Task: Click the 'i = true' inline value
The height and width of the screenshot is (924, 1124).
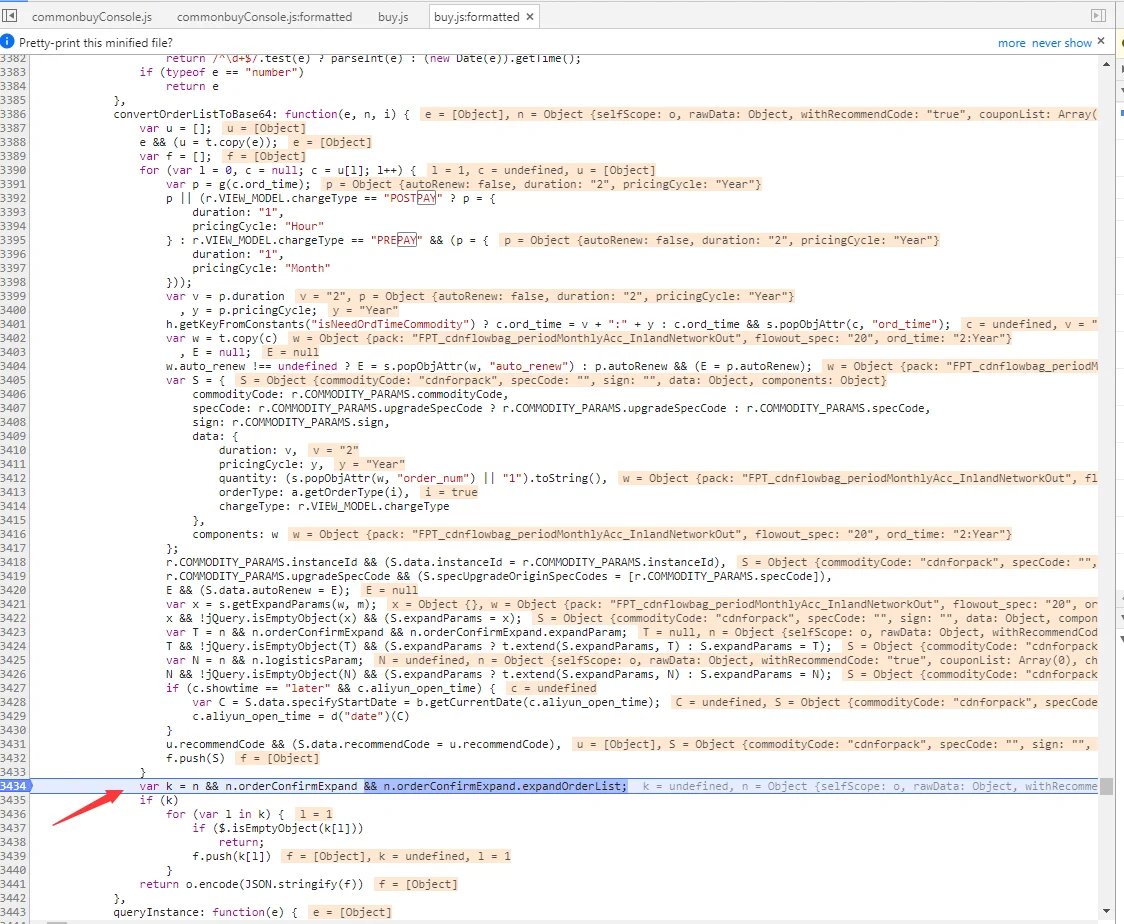Action: (x=451, y=492)
